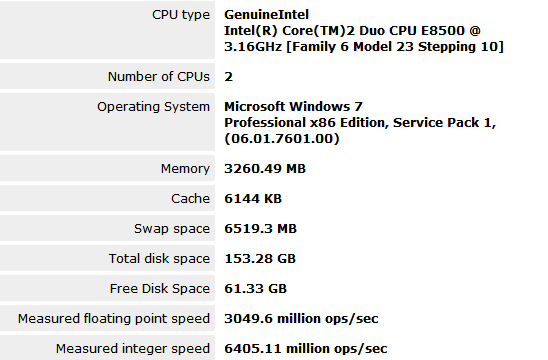Click the 6405.11 million ops/sec value
The image size is (548, 360).
pyautogui.click(x=306, y=349)
